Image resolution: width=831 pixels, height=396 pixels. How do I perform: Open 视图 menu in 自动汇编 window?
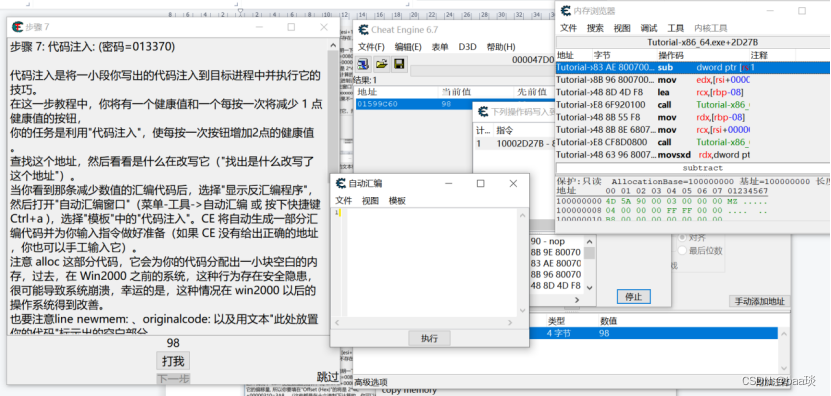click(x=370, y=201)
